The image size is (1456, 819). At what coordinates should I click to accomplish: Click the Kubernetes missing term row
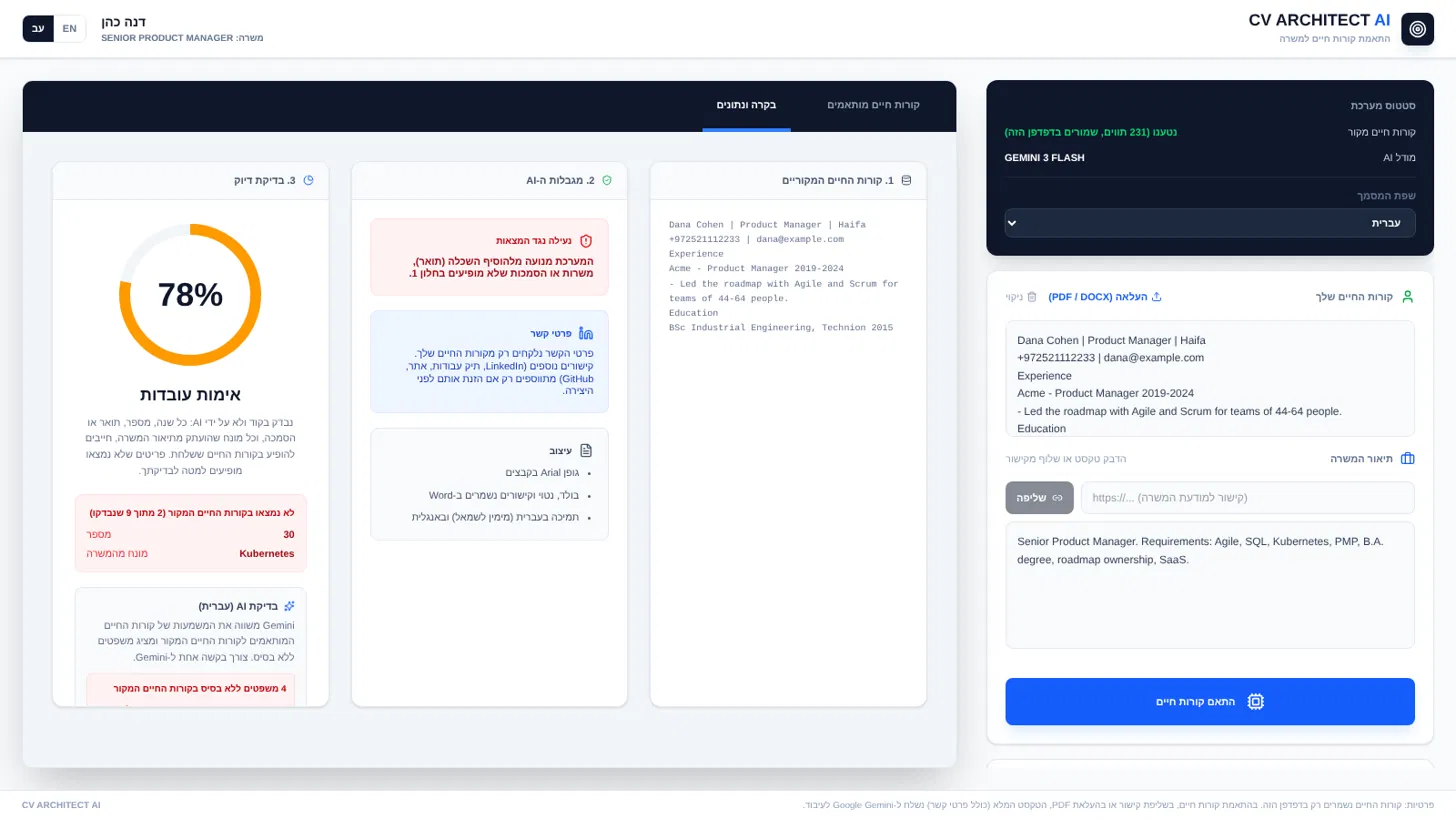click(190, 553)
